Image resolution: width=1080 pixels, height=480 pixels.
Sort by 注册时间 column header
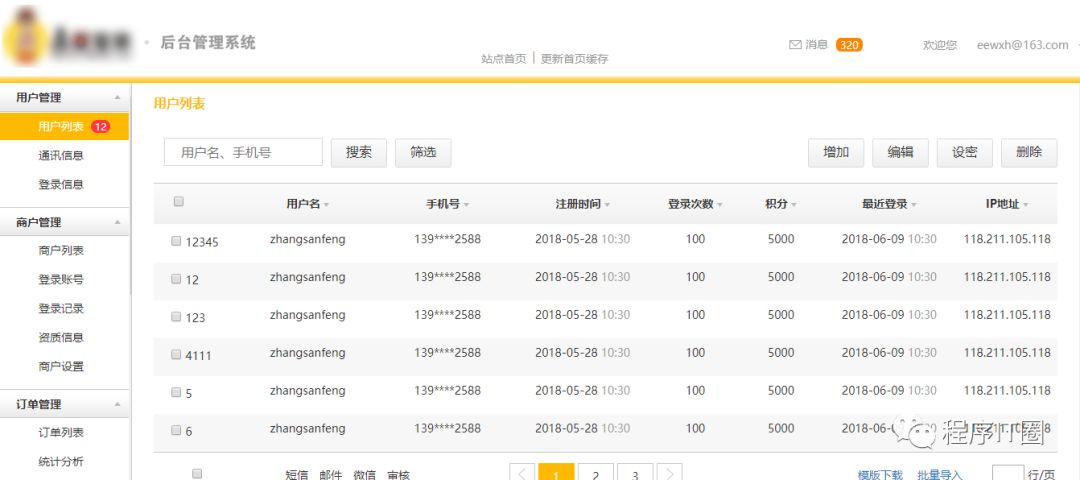[582, 204]
